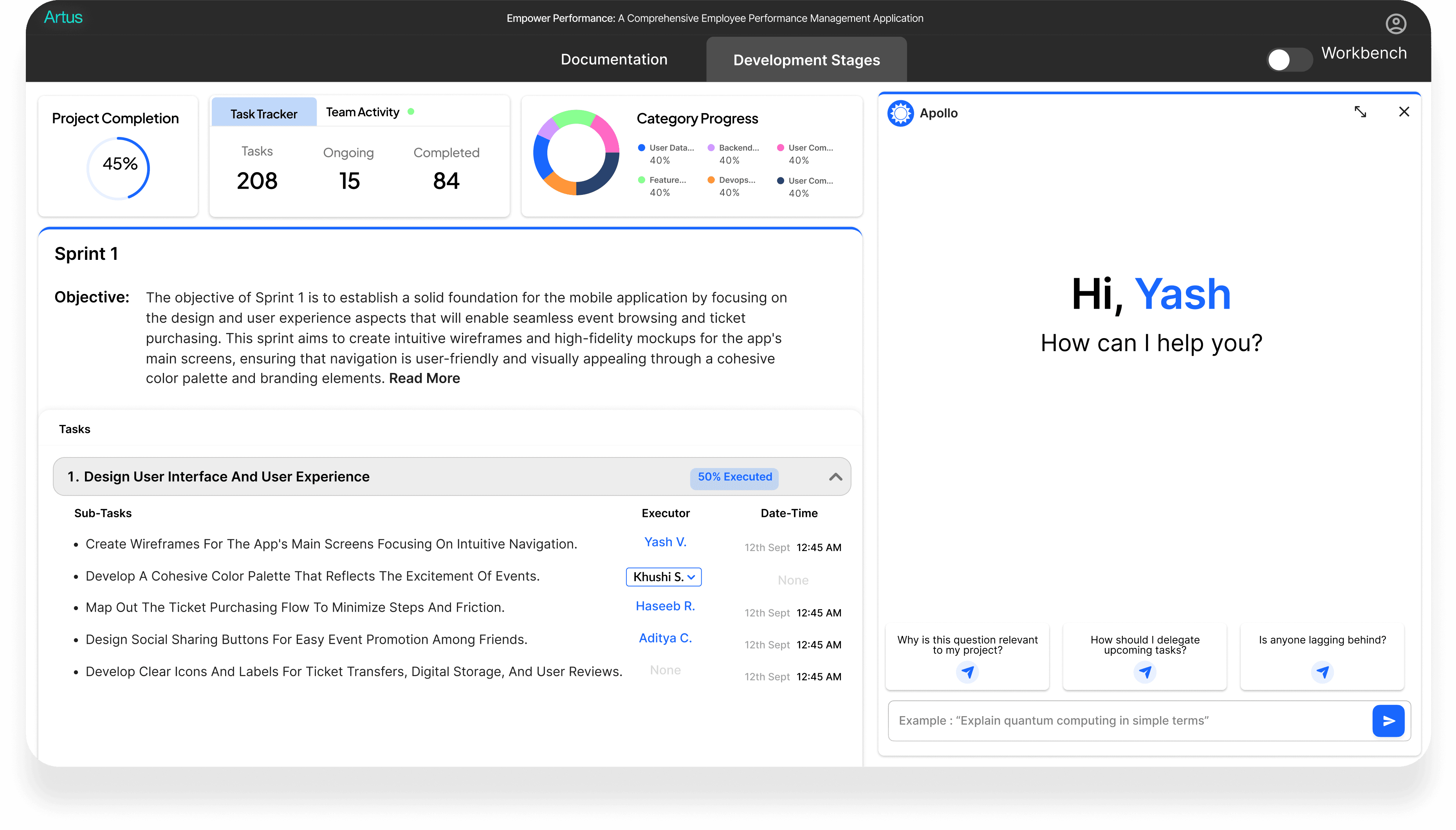This screenshot has width=1456, height=830.
Task: Click the 'Develop Clear Icons And Labels' sub-task
Action: [354, 672]
